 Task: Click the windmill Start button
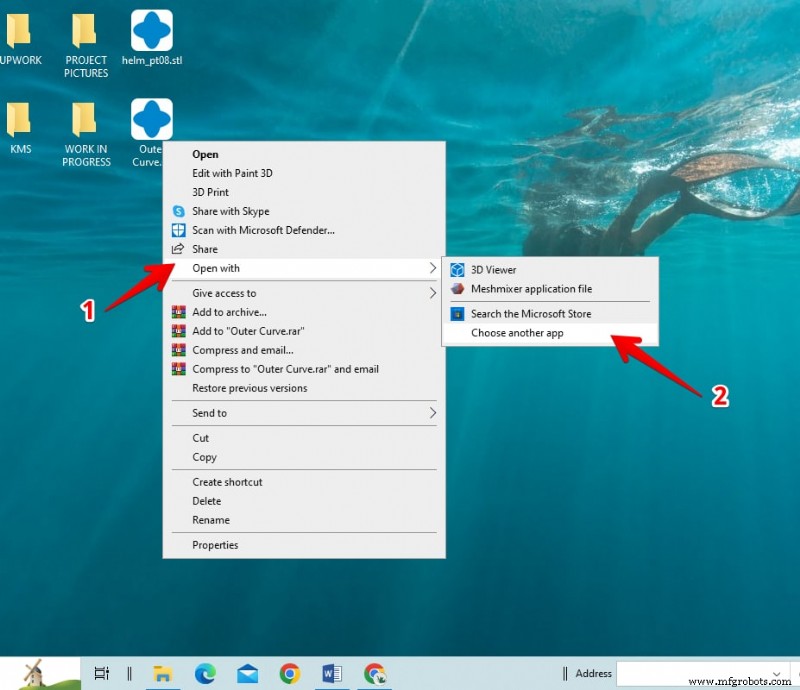(41, 674)
